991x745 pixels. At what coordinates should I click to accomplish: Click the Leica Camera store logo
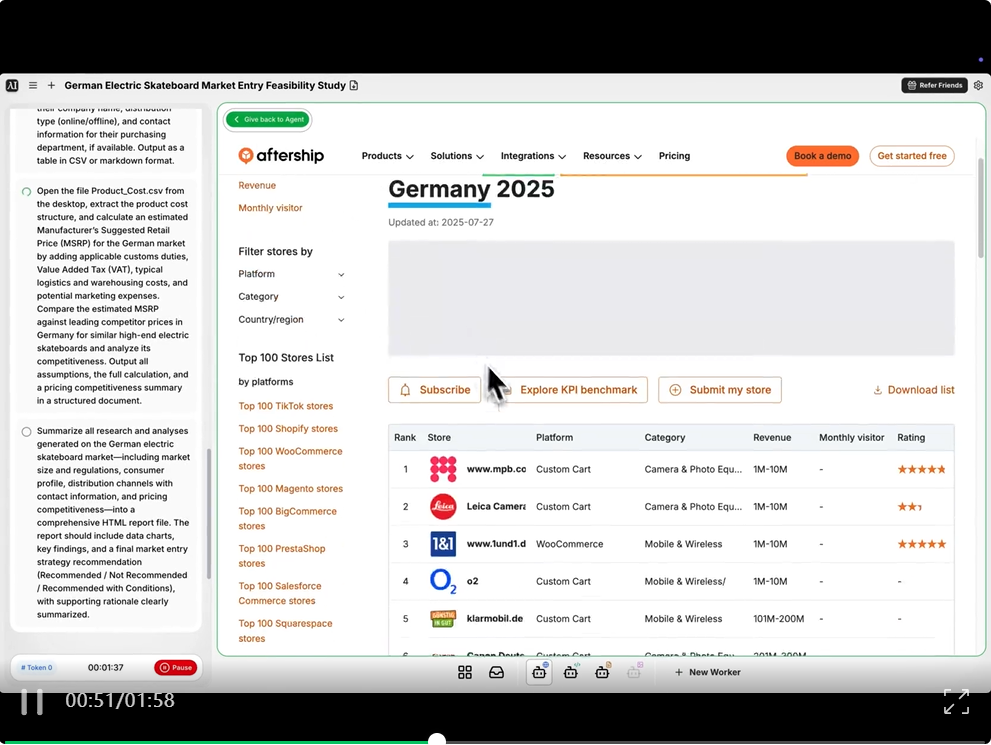pos(443,507)
